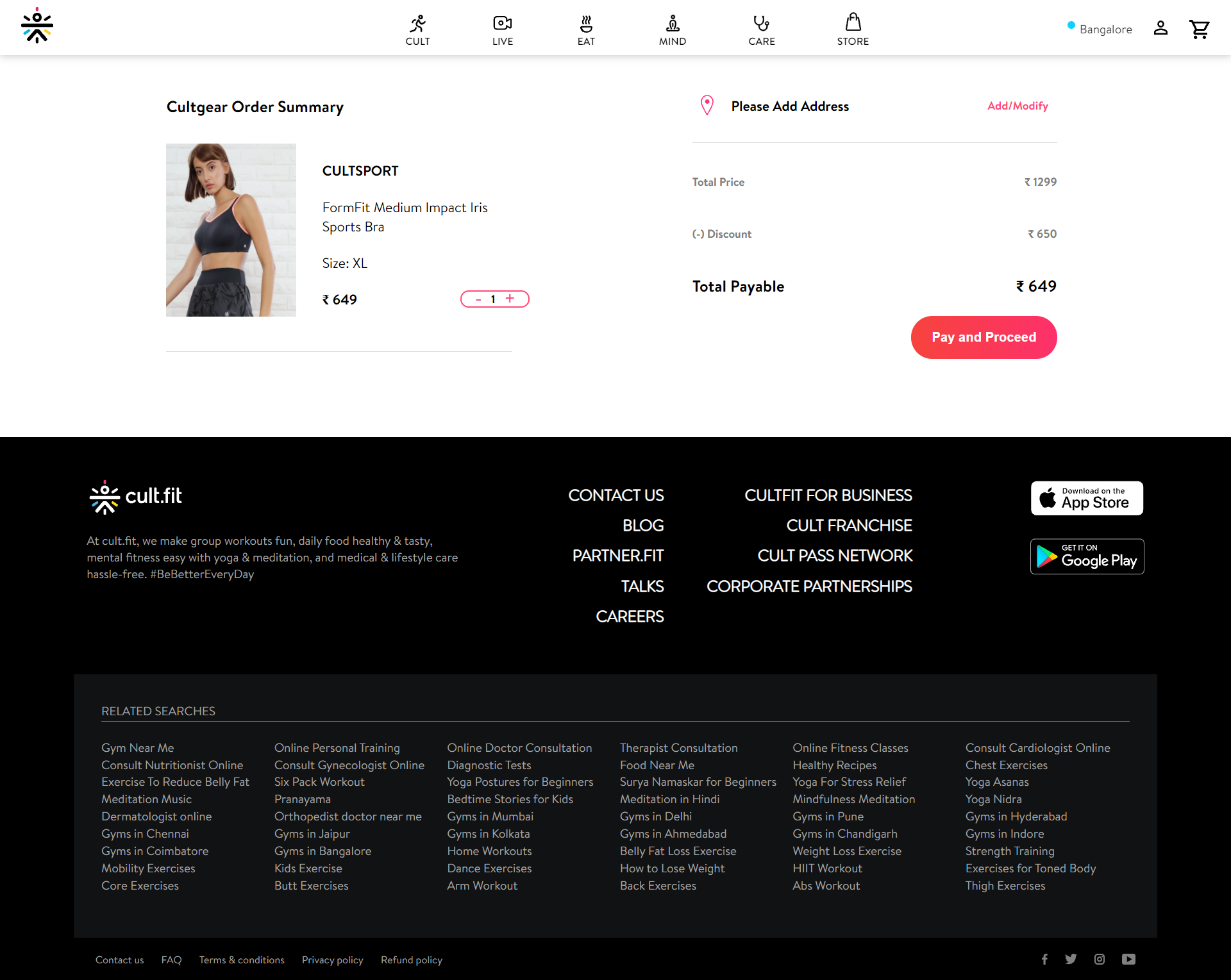The image size is (1231, 980).
Task: Select the MIND meditation icon
Action: pyautogui.click(x=672, y=23)
